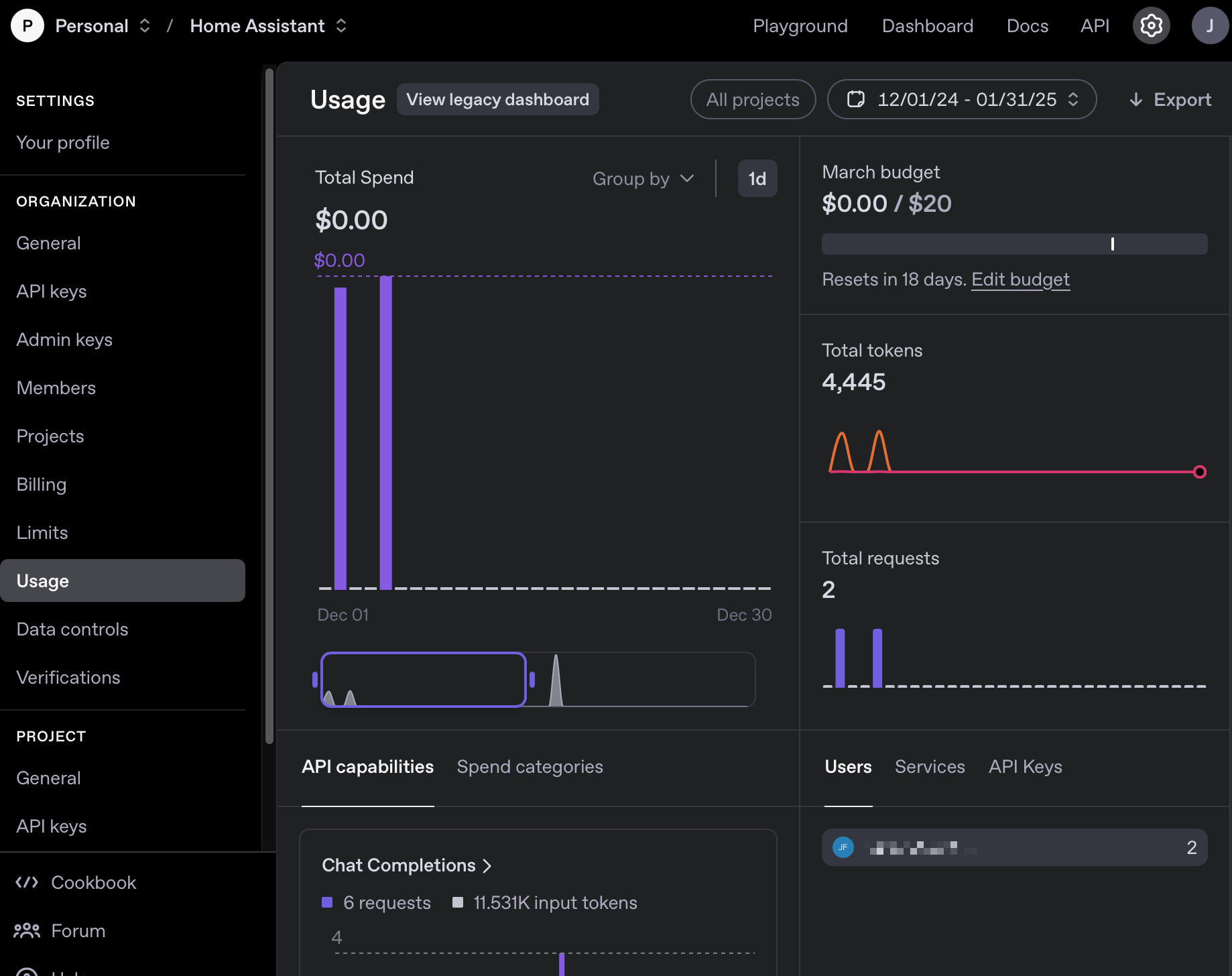The height and width of the screenshot is (976, 1232).
Task: Visit the Forum from the sidebar
Action: [x=78, y=930]
